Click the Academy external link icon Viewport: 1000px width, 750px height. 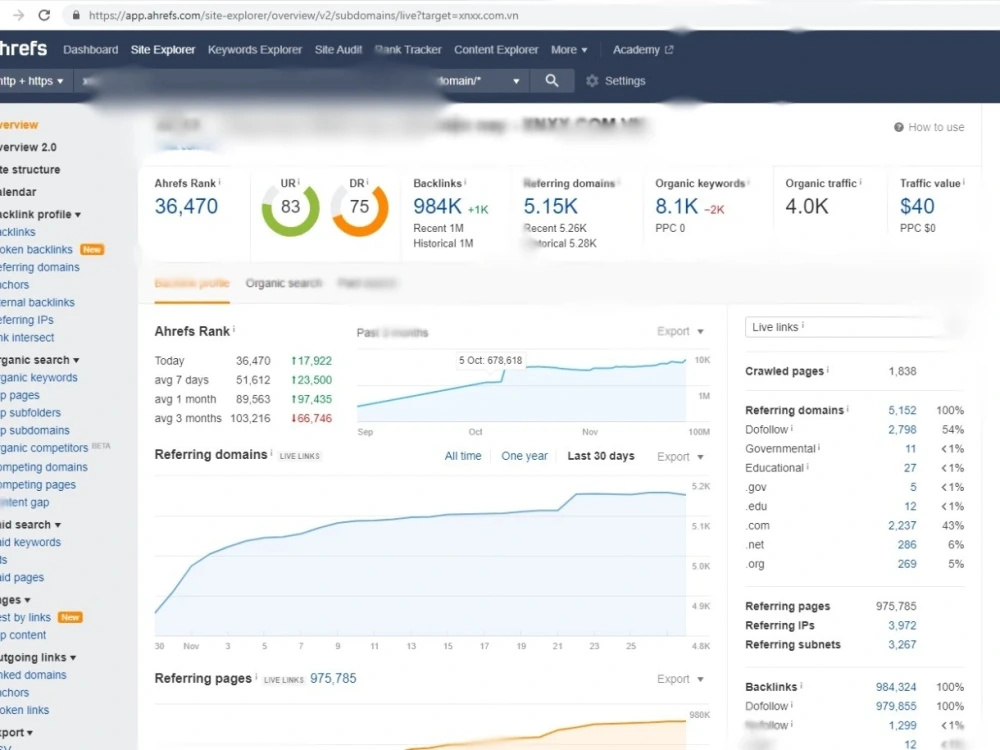tap(669, 50)
